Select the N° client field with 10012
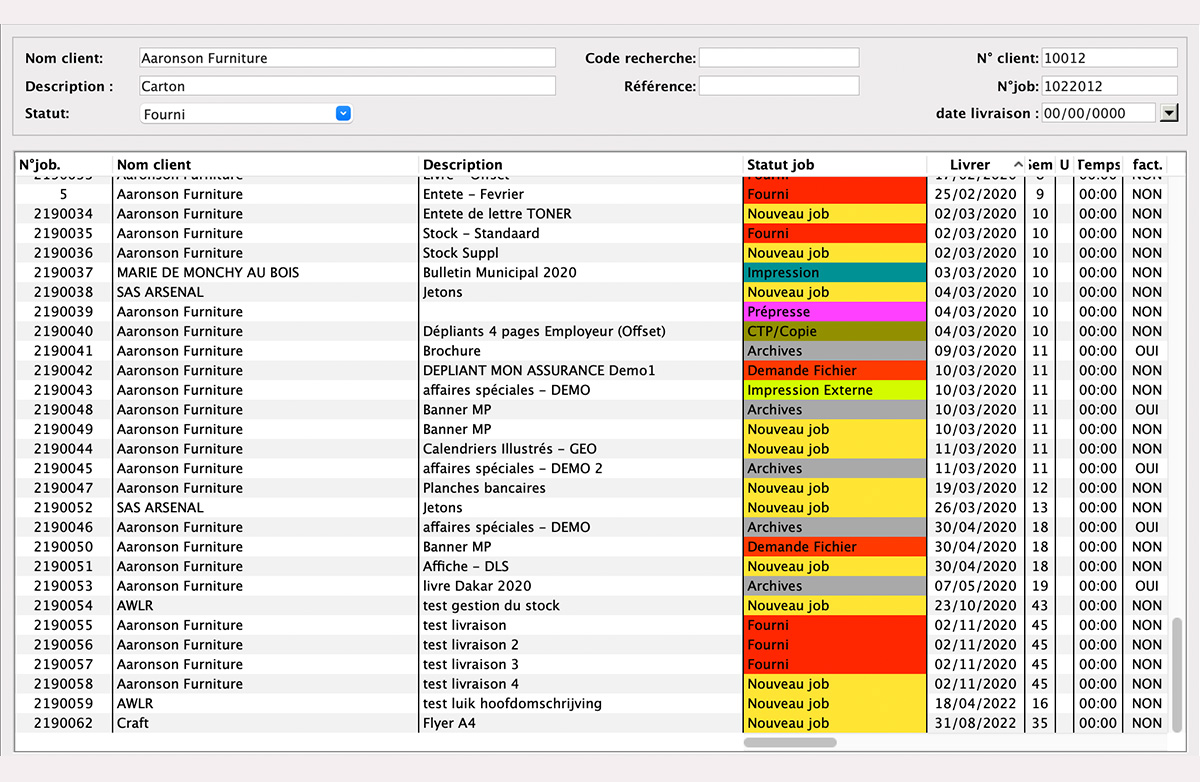 click(x=1109, y=58)
